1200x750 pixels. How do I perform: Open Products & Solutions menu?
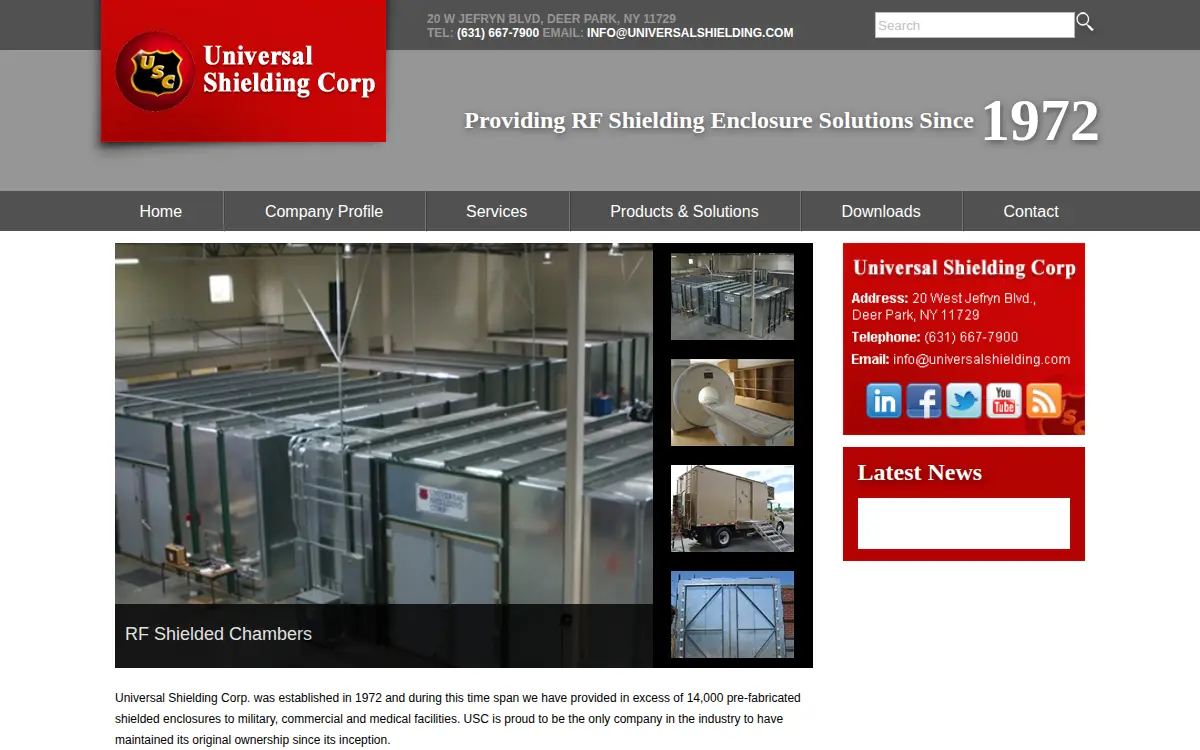tap(685, 211)
